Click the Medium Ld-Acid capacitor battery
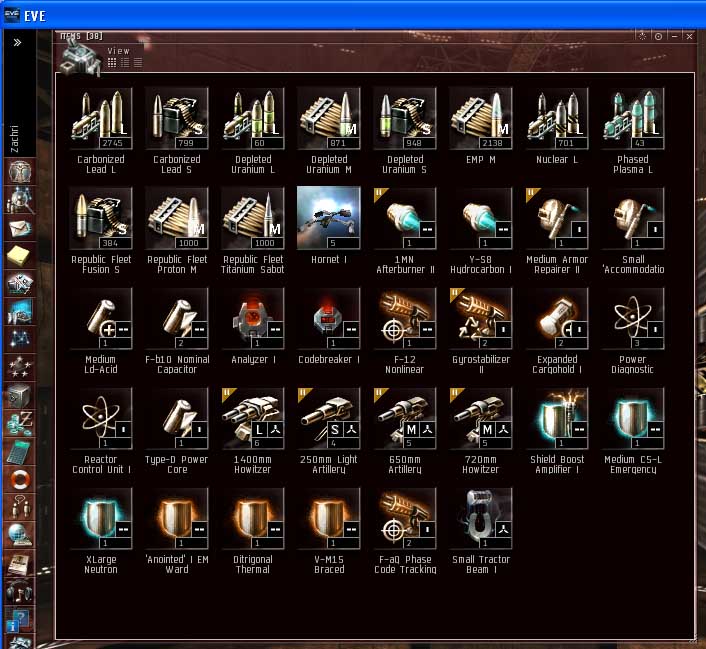The height and width of the screenshot is (649, 706). pos(101,318)
